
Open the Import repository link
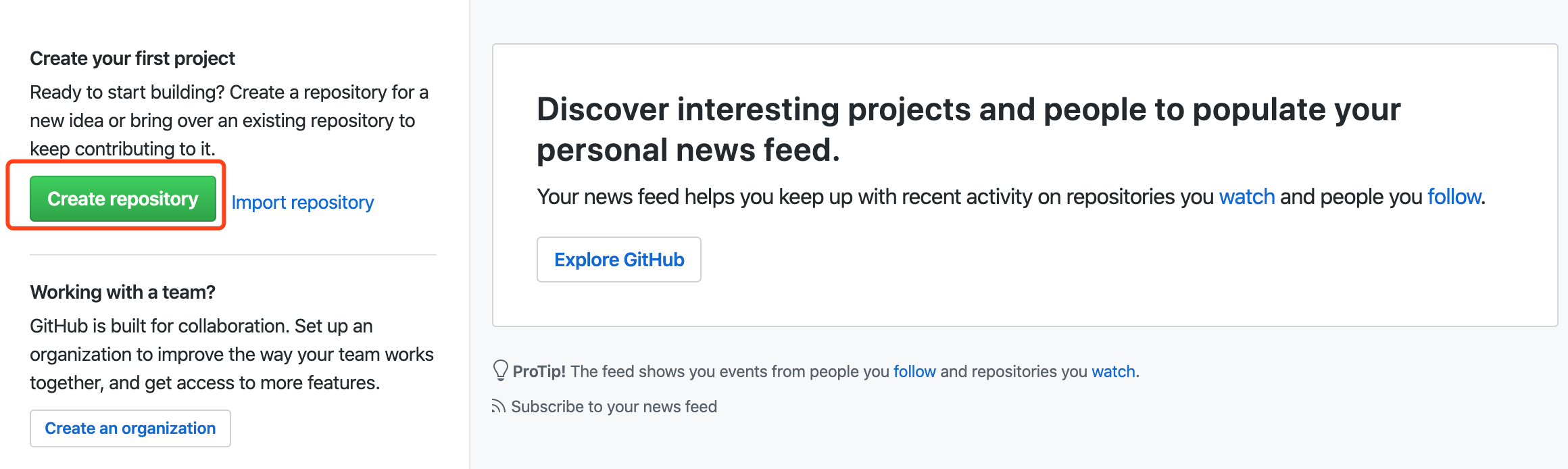point(302,202)
